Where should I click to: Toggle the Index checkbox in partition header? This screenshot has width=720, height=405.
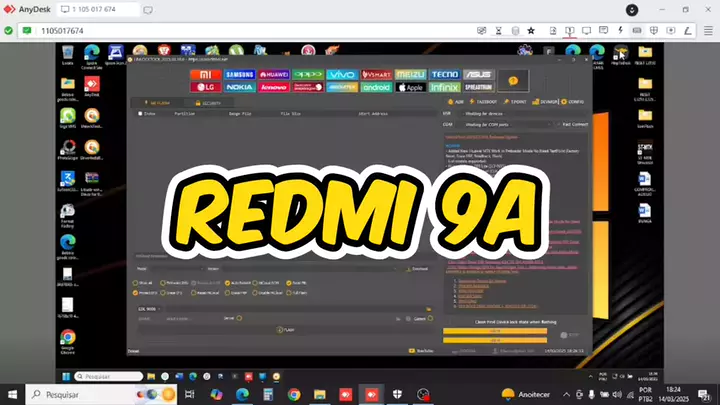tap(139, 114)
